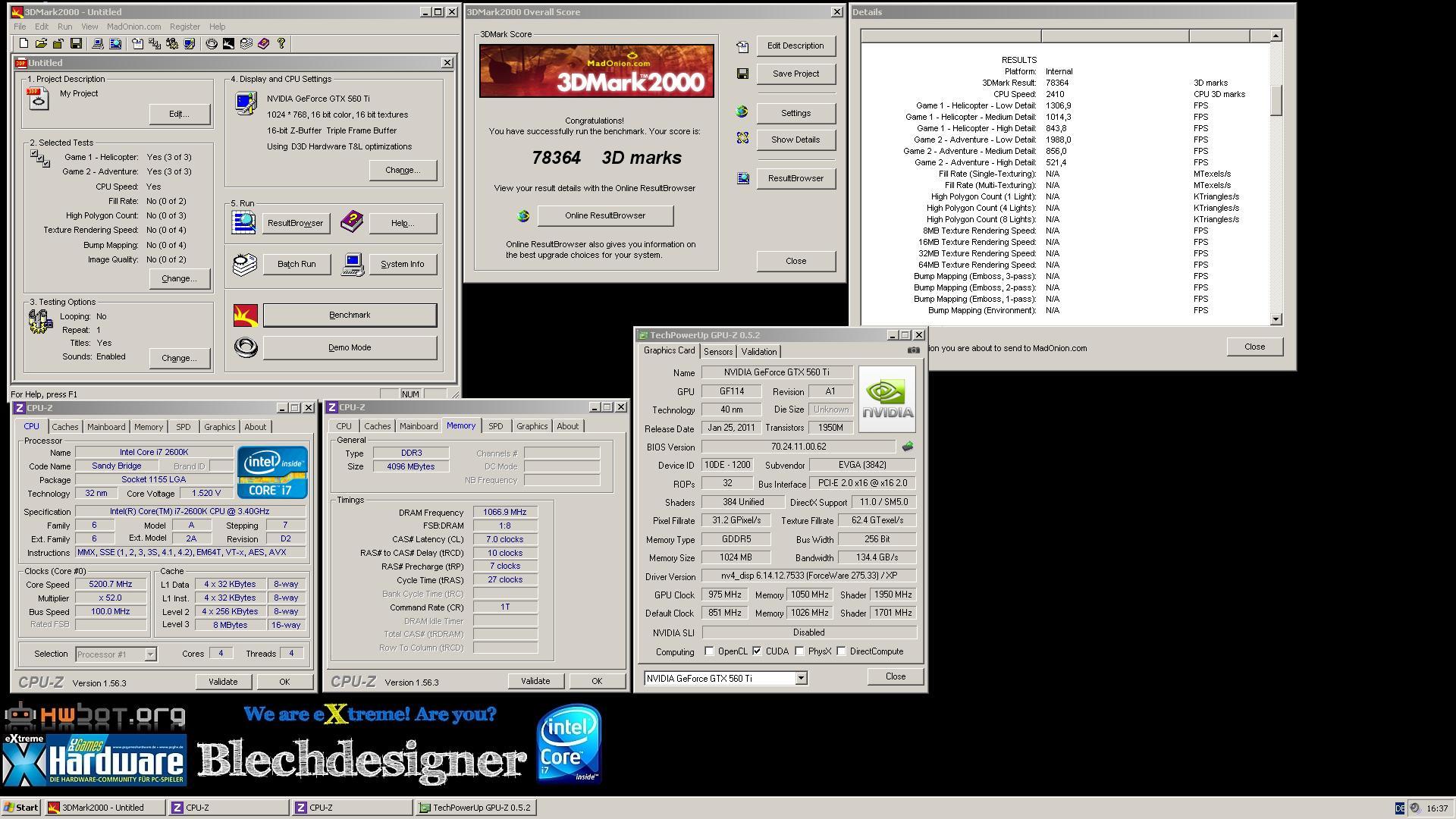Click the scroll down arrow in Details window
The image size is (1456, 819).
point(1276,319)
